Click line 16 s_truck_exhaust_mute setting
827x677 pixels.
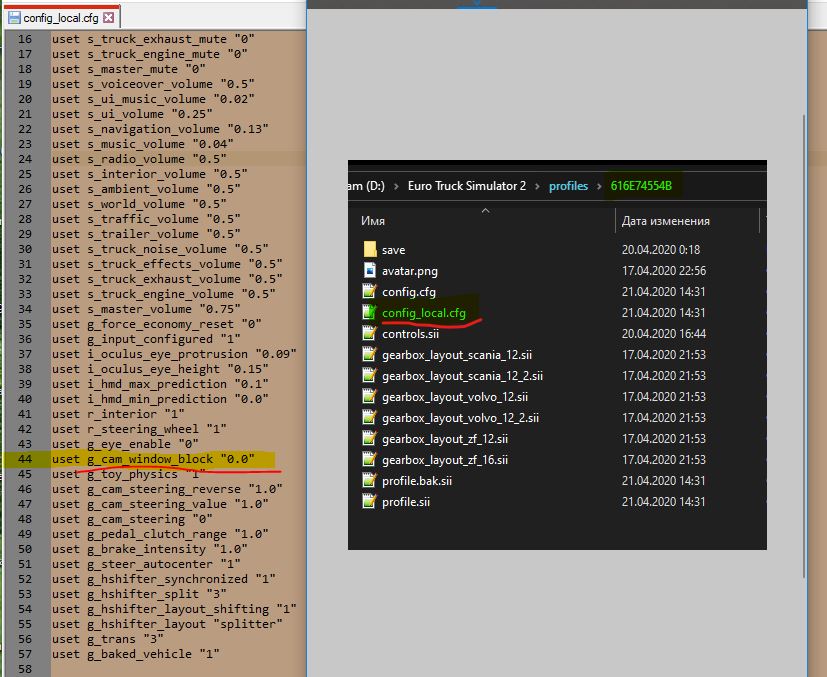pyautogui.click(x=153, y=39)
